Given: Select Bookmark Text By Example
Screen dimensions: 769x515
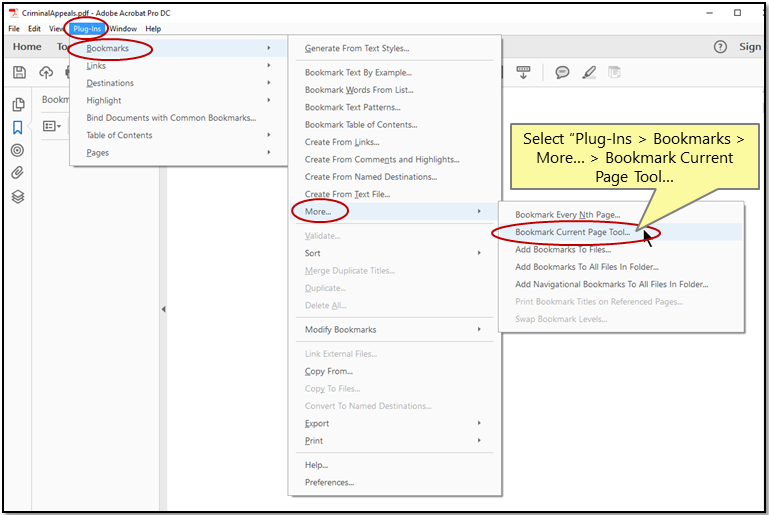Looking at the screenshot, I should point(358,73).
